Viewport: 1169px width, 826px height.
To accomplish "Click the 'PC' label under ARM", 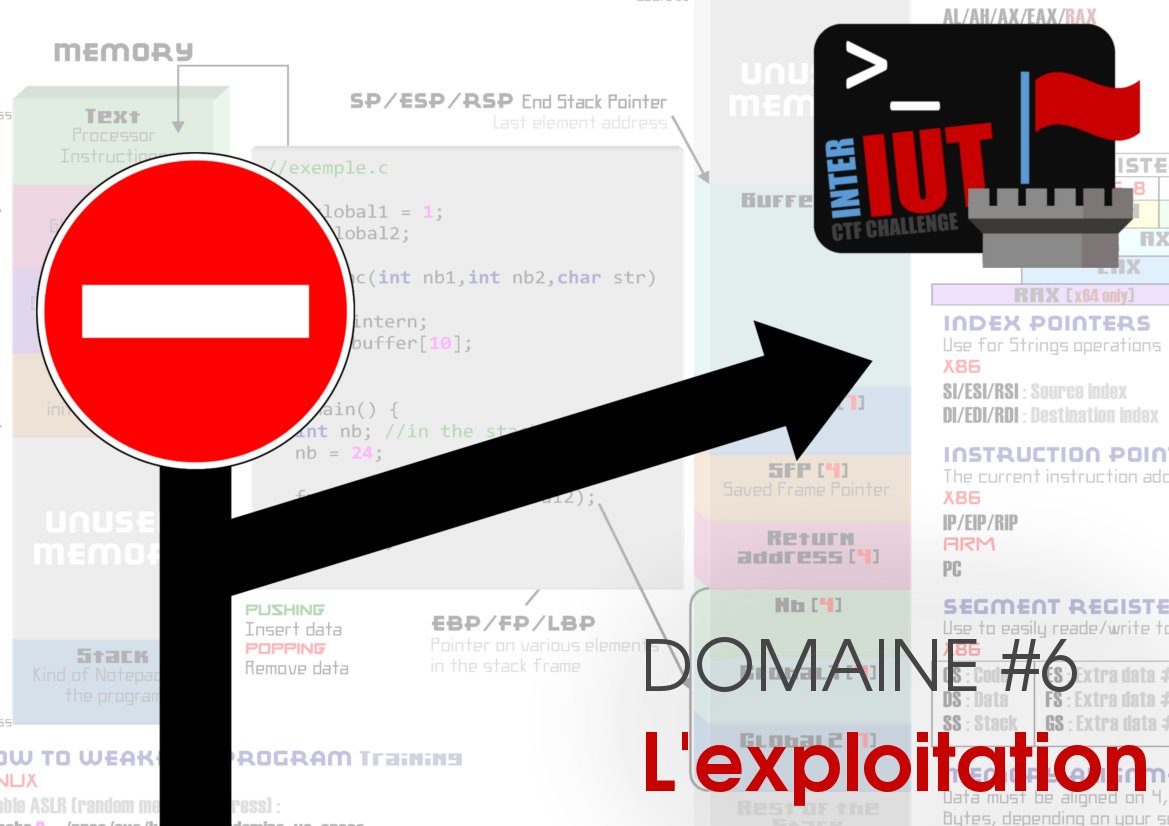I will click(x=952, y=570).
